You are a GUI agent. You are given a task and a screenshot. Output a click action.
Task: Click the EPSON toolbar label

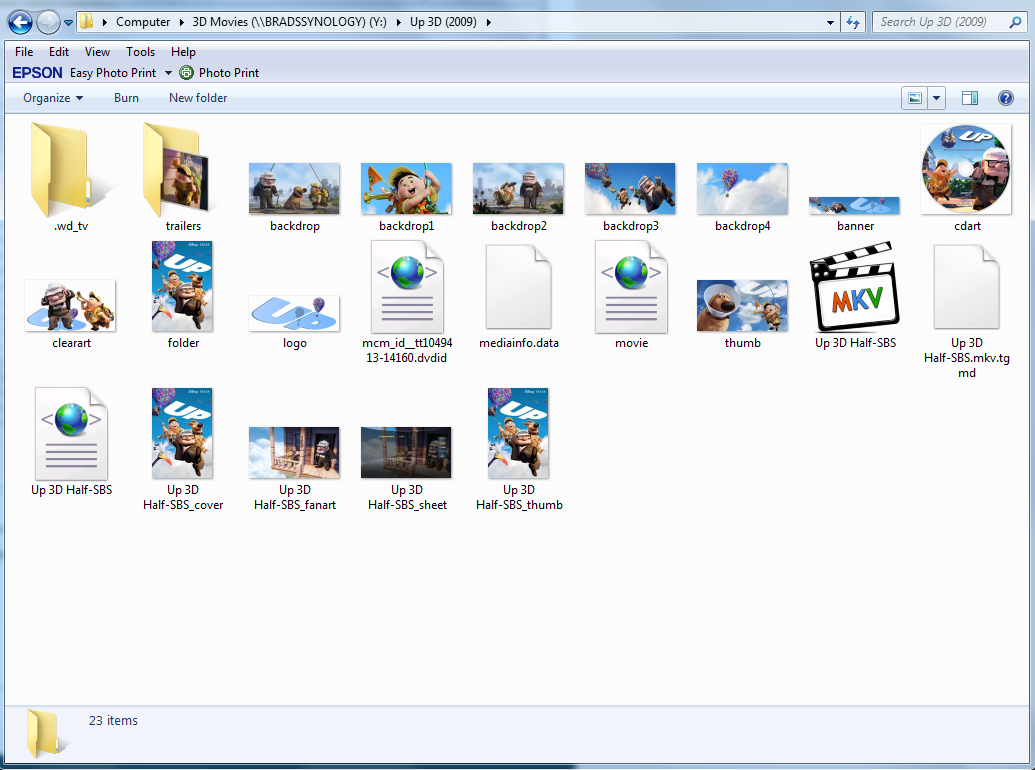pos(37,73)
